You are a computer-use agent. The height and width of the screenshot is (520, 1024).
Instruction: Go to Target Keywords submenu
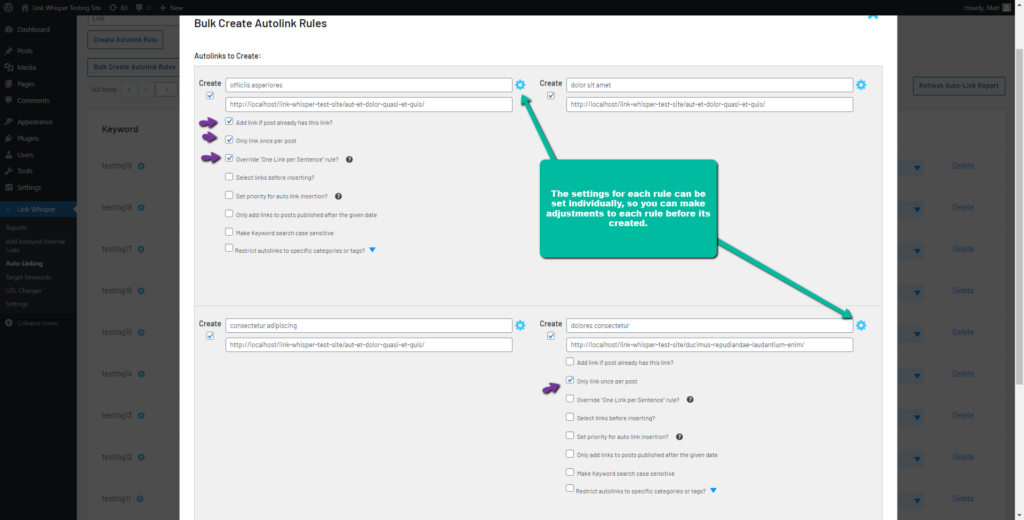click(28, 277)
